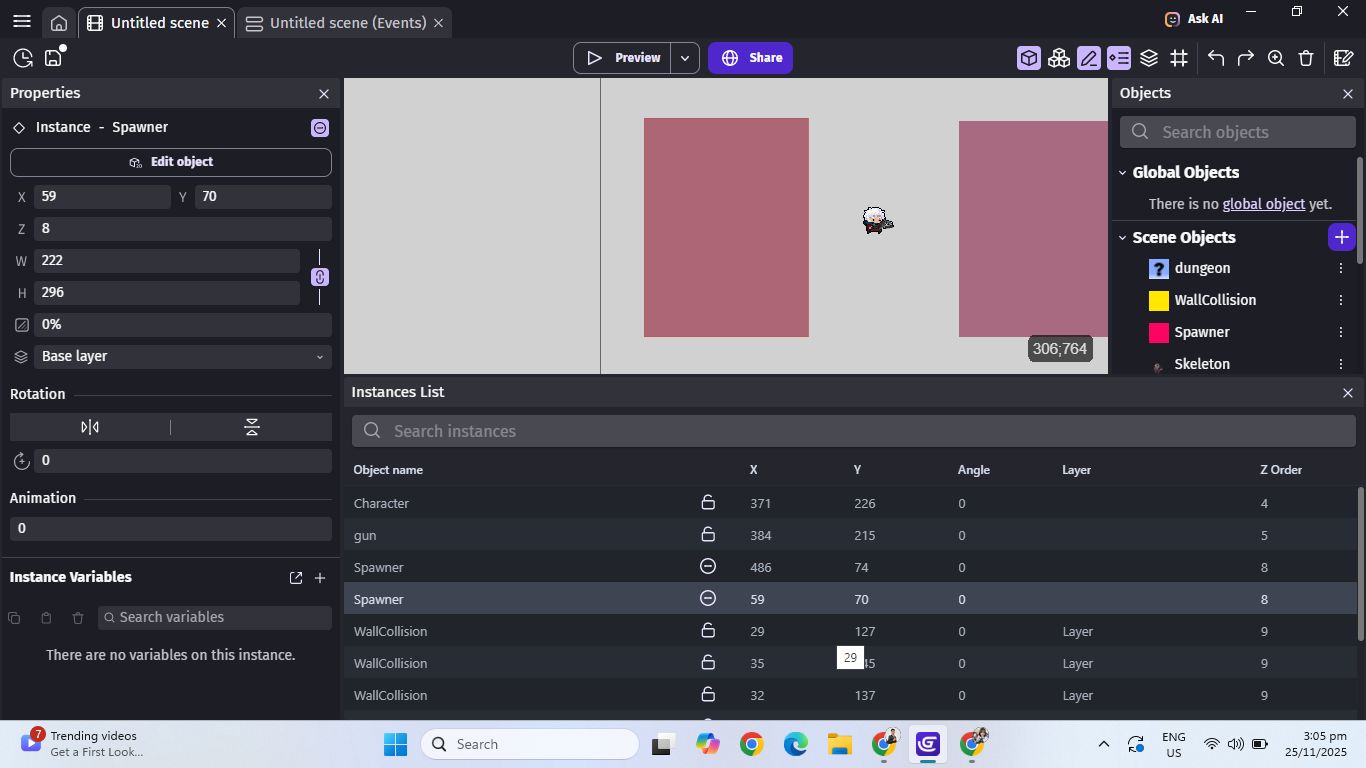Image resolution: width=1366 pixels, height=768 pixels.
Task: Toggle the grid icon in toolbar
Action: 1179,58
